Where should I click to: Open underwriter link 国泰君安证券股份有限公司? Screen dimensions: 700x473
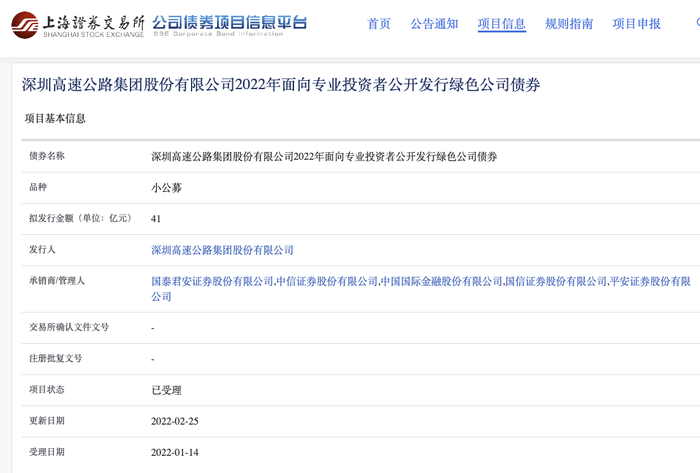point(212,281)
